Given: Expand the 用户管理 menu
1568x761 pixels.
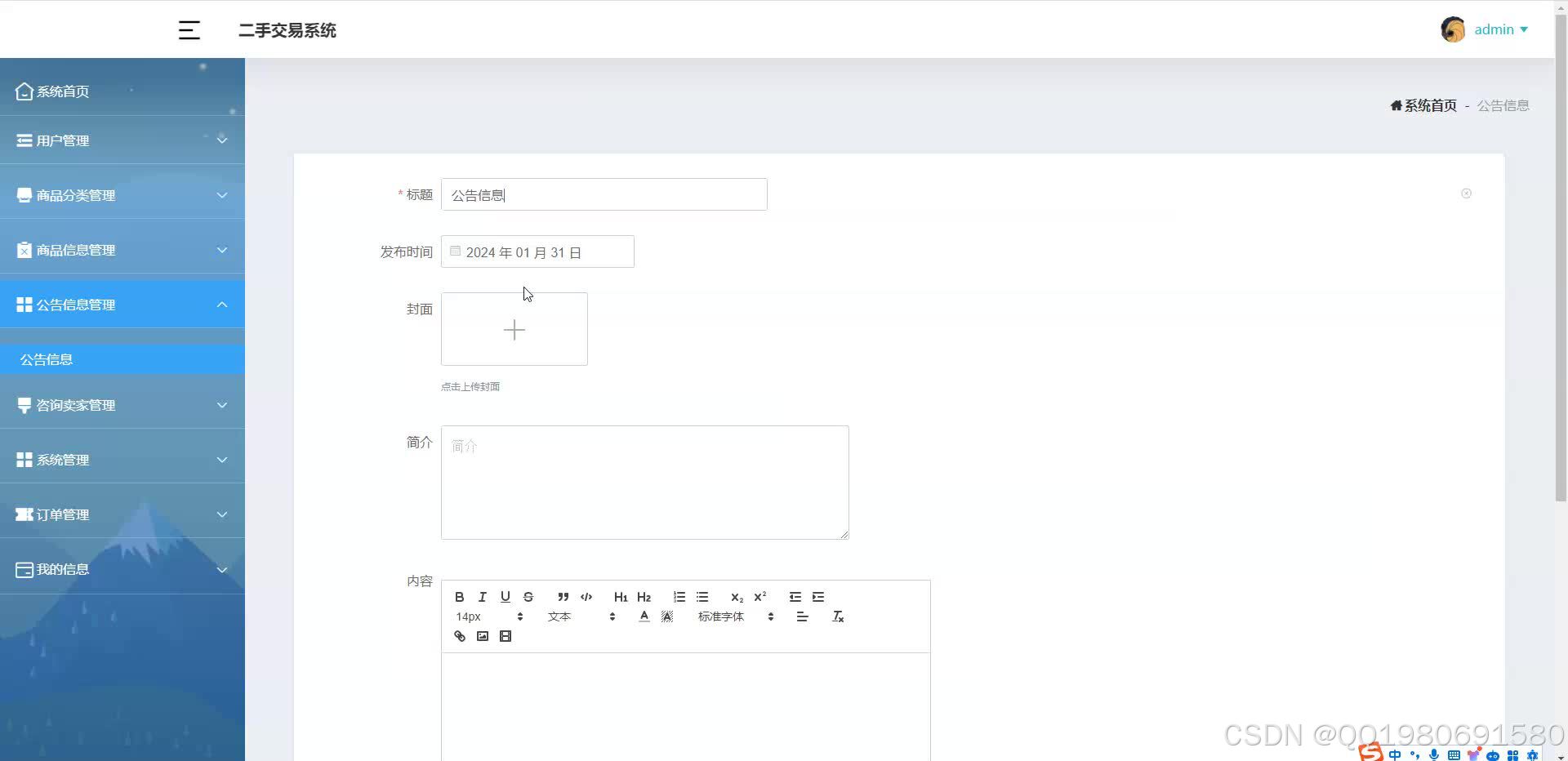Looking at the screenshot, I should [122, 140].
